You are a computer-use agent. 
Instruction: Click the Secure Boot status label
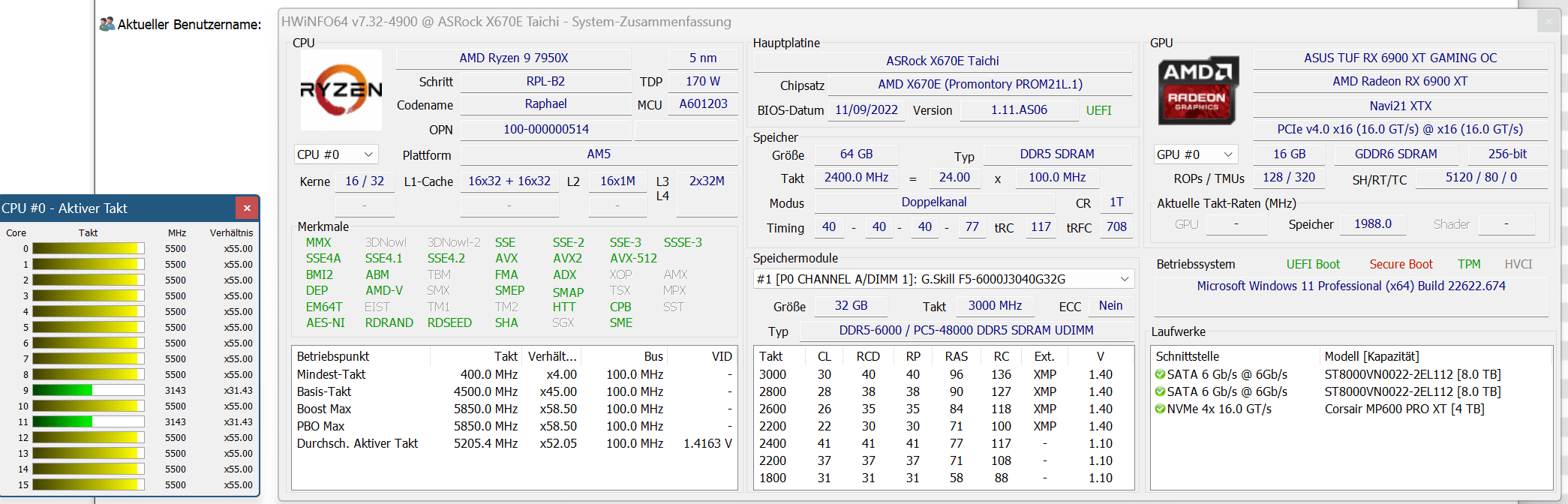click(x=1401, y=264)
